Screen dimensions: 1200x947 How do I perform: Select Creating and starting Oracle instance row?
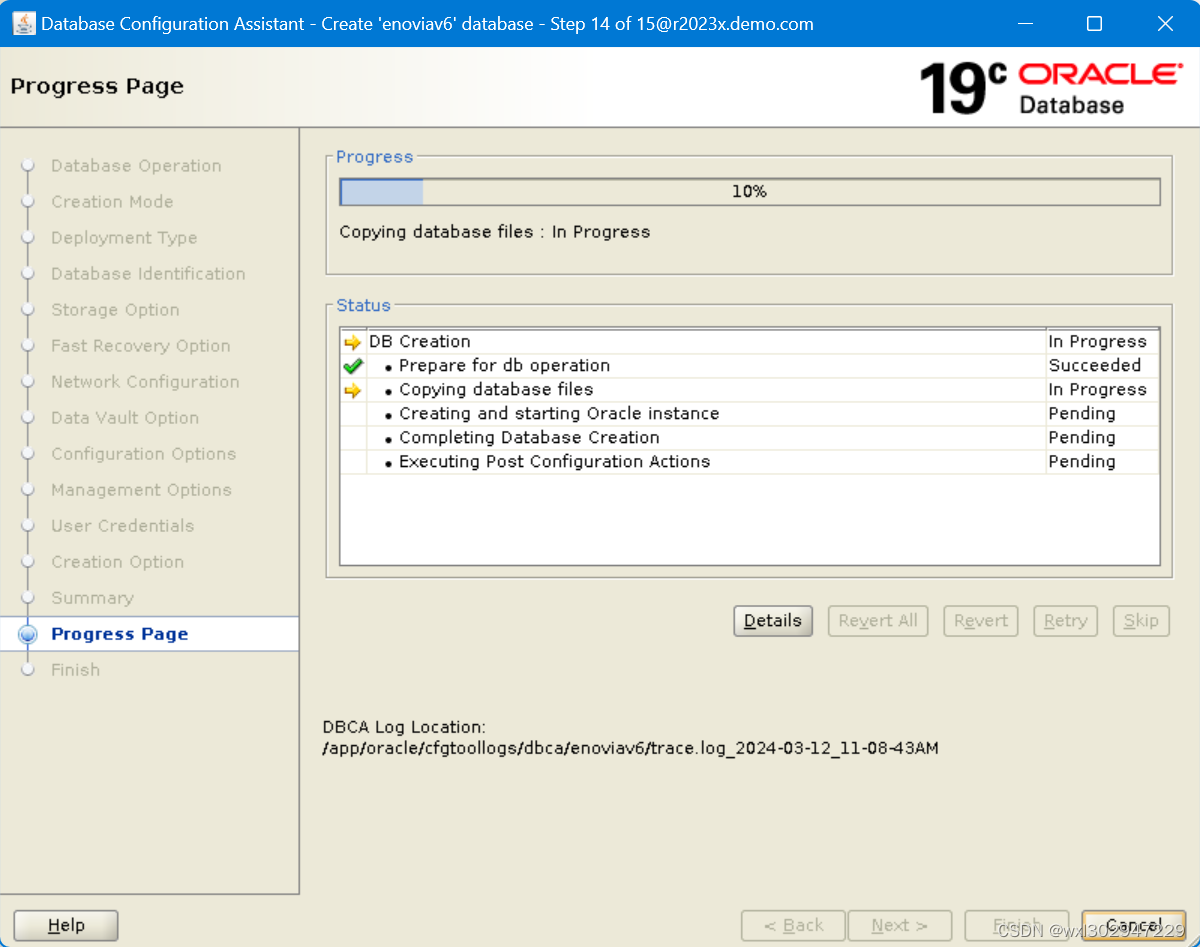coord(750,414)
